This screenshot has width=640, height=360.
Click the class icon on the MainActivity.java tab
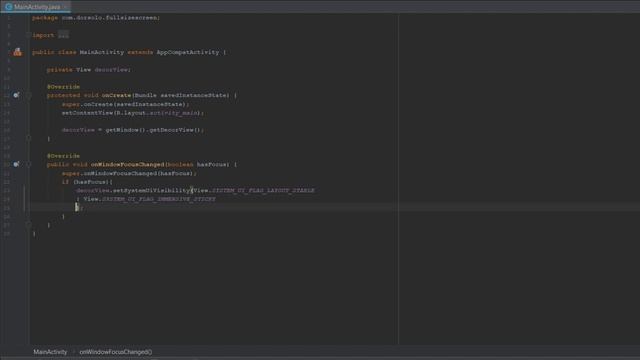pos(8,7)
